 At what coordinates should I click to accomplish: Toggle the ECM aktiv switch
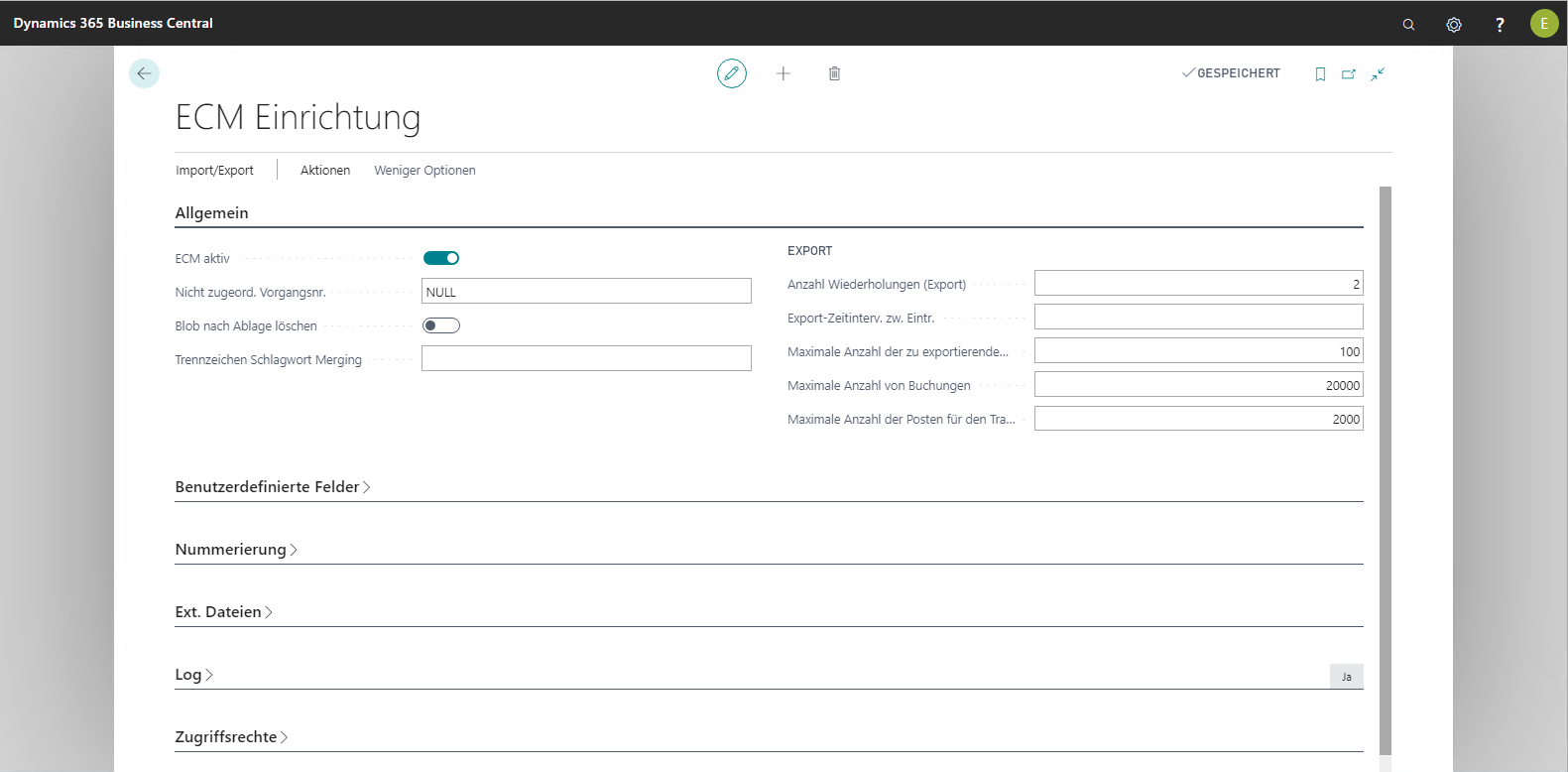[441, 258]
